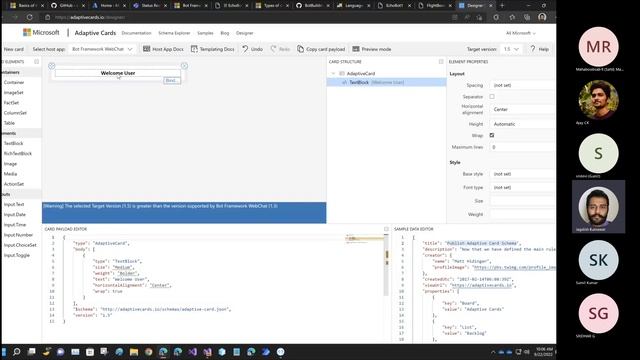Click the New card button

(x=13, y=49)
